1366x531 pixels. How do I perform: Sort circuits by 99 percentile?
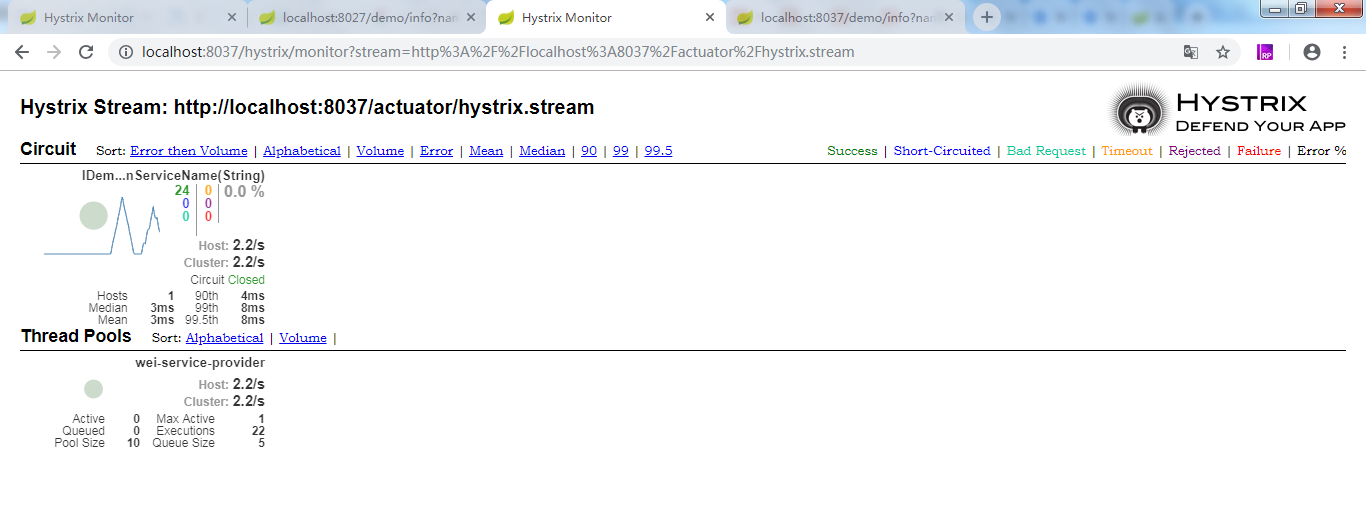[x=621, y=151]
